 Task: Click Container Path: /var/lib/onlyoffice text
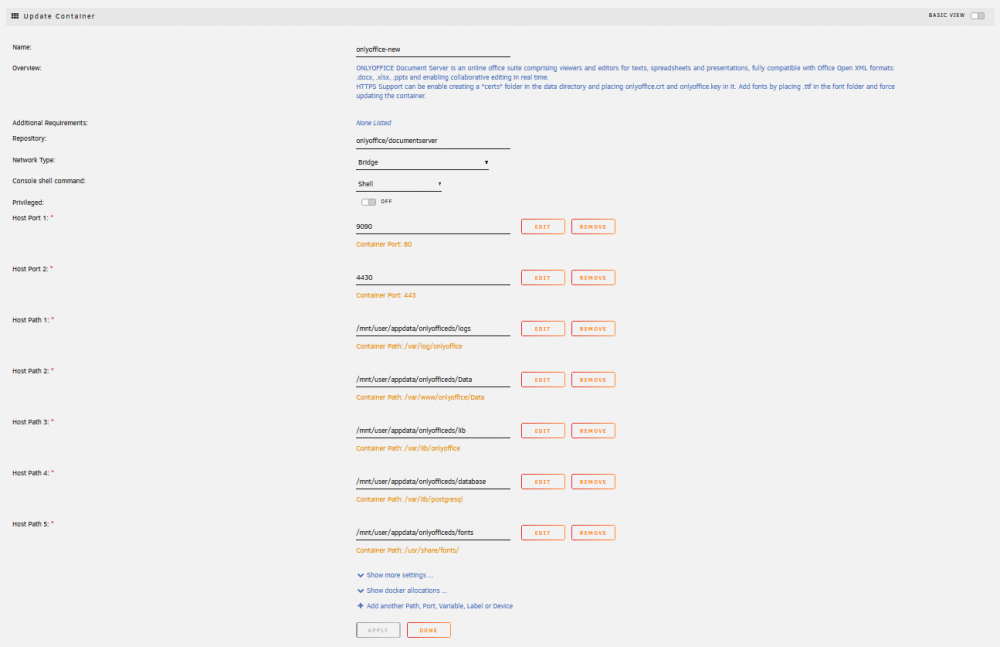click(408, 449)
